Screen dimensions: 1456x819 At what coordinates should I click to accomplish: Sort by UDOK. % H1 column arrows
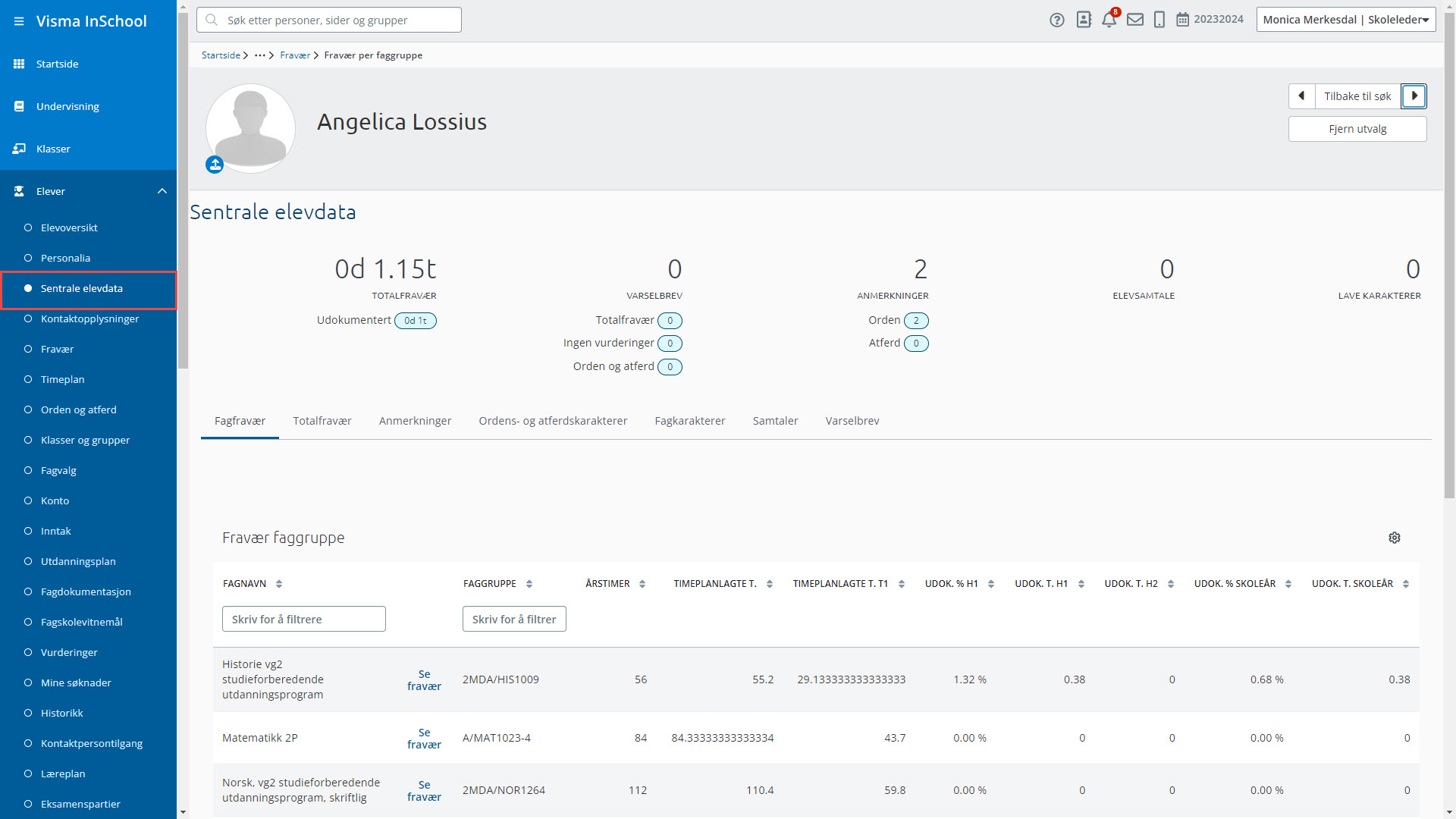pos(991,584)
